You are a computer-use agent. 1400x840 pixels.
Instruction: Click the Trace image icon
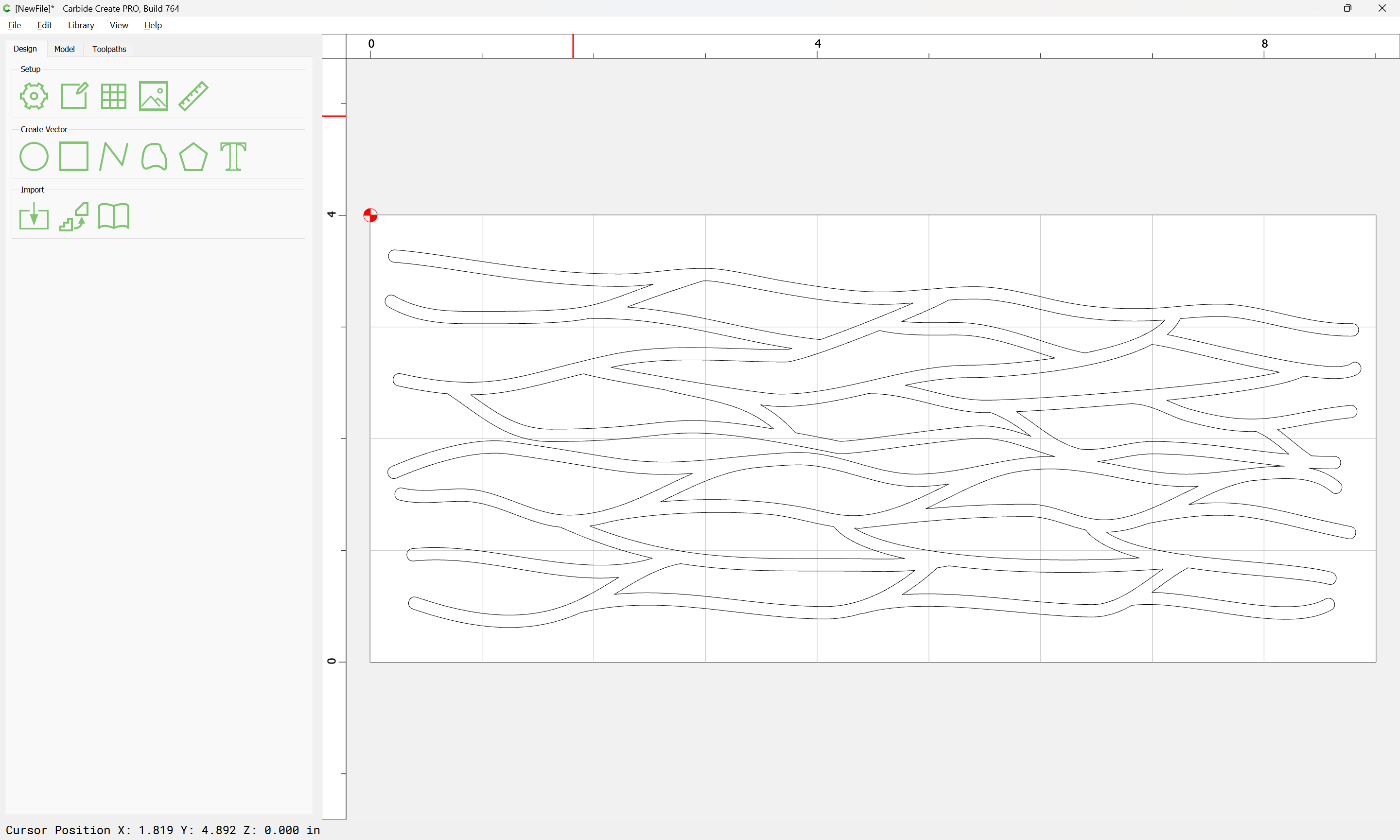pos(74,216)
